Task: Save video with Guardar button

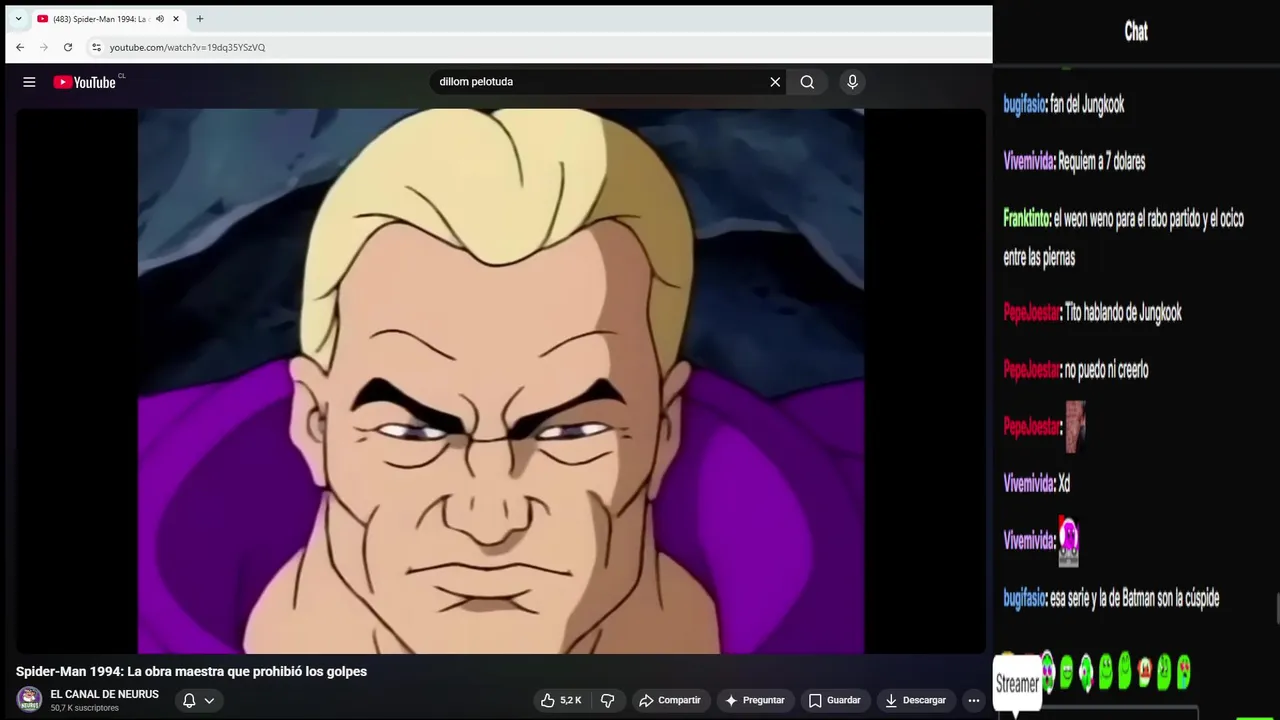Action: point(835,700)
